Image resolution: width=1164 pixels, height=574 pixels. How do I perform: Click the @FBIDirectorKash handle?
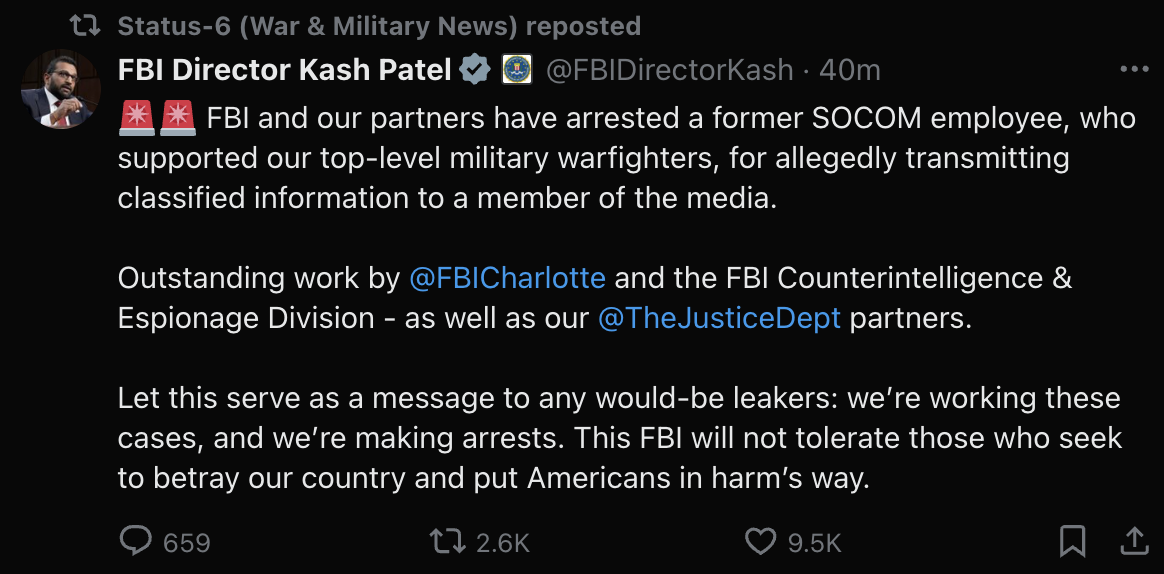click(669, 70)
